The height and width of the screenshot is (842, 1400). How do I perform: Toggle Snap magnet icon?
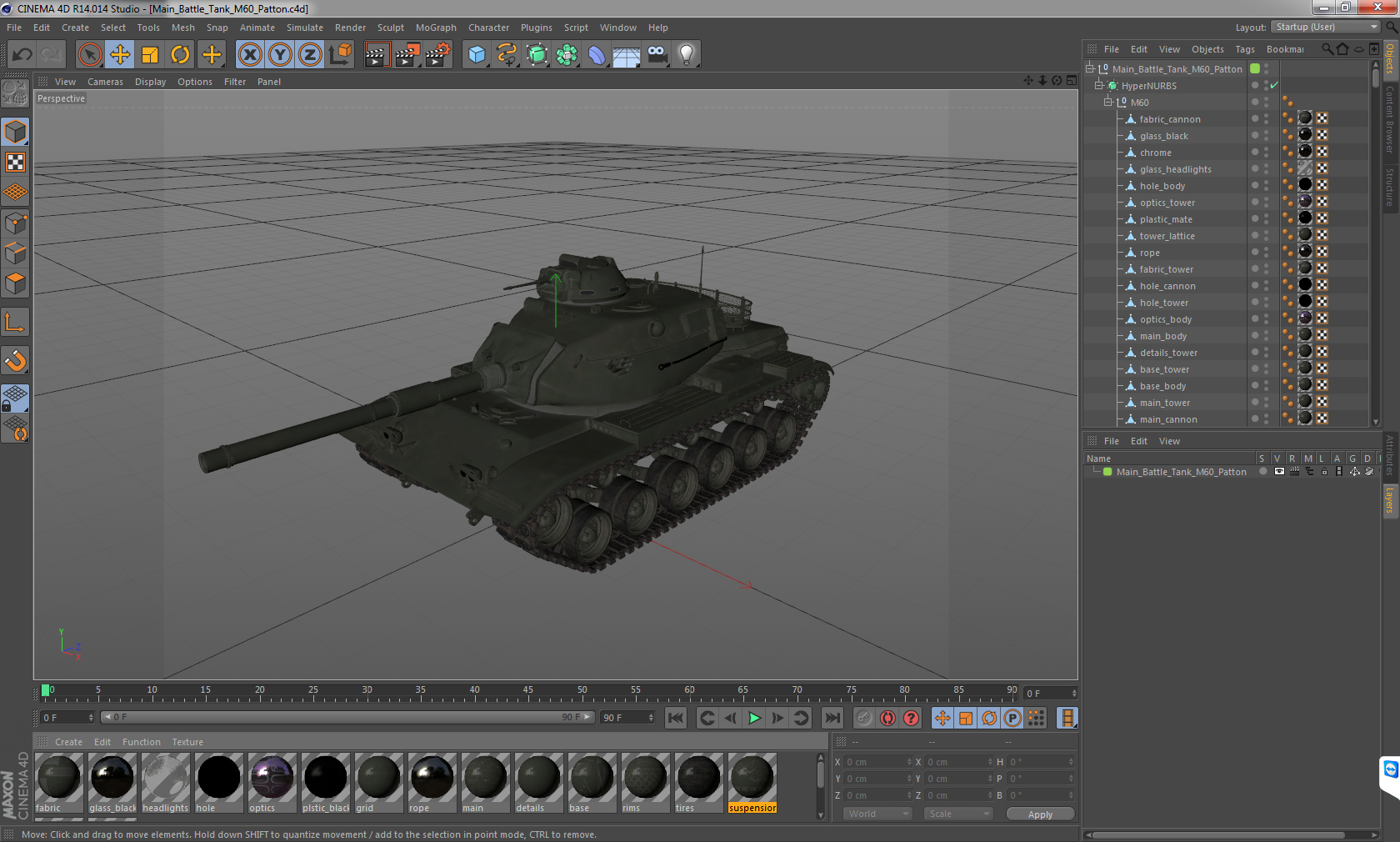pyautogui.click(x=16, y=360)
